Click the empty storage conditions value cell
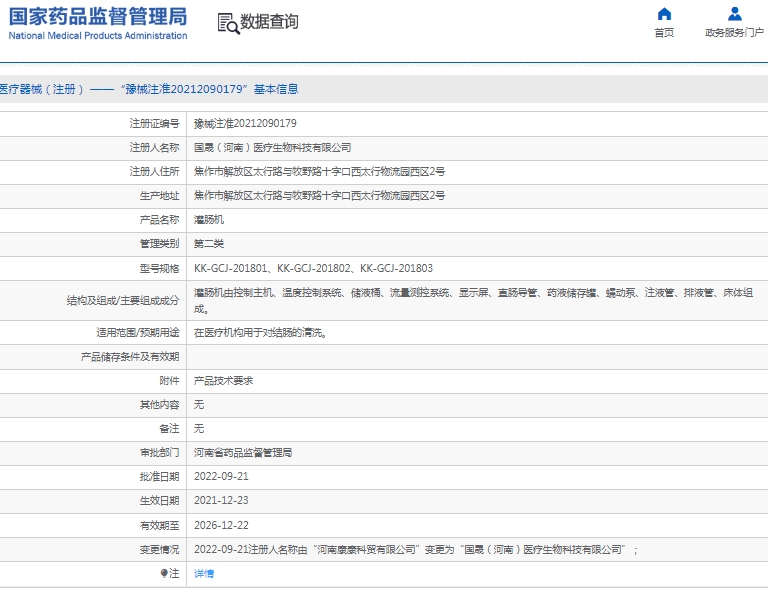This screenshot has width=768, height=592. (477, 357)
